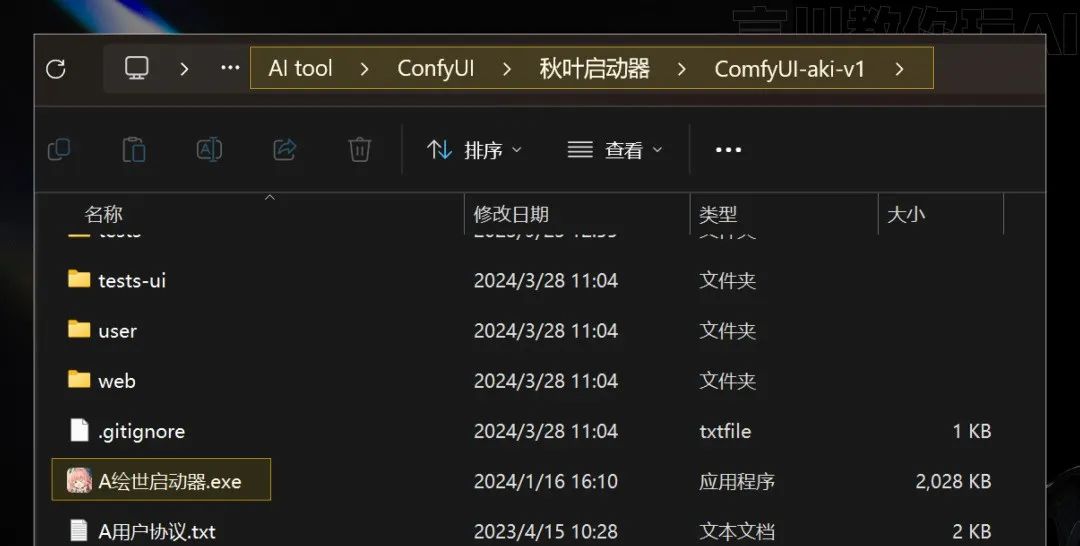Navigate to AI tool folder breadcrumb
The height and width of the screenshot is (546, 1080).
tap(300, 68)
